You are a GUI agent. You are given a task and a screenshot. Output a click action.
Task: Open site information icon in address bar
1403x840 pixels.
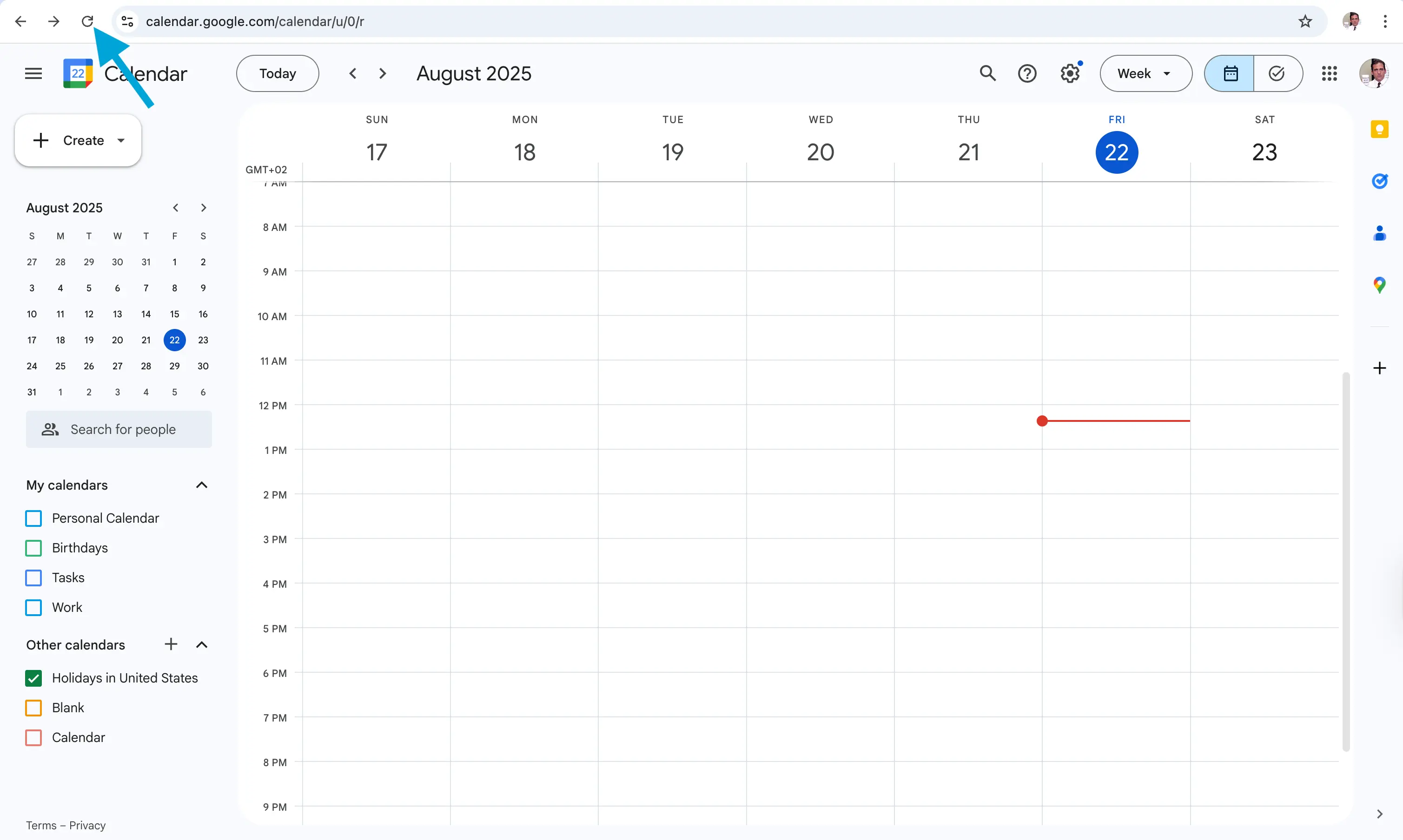pos(127,21)
